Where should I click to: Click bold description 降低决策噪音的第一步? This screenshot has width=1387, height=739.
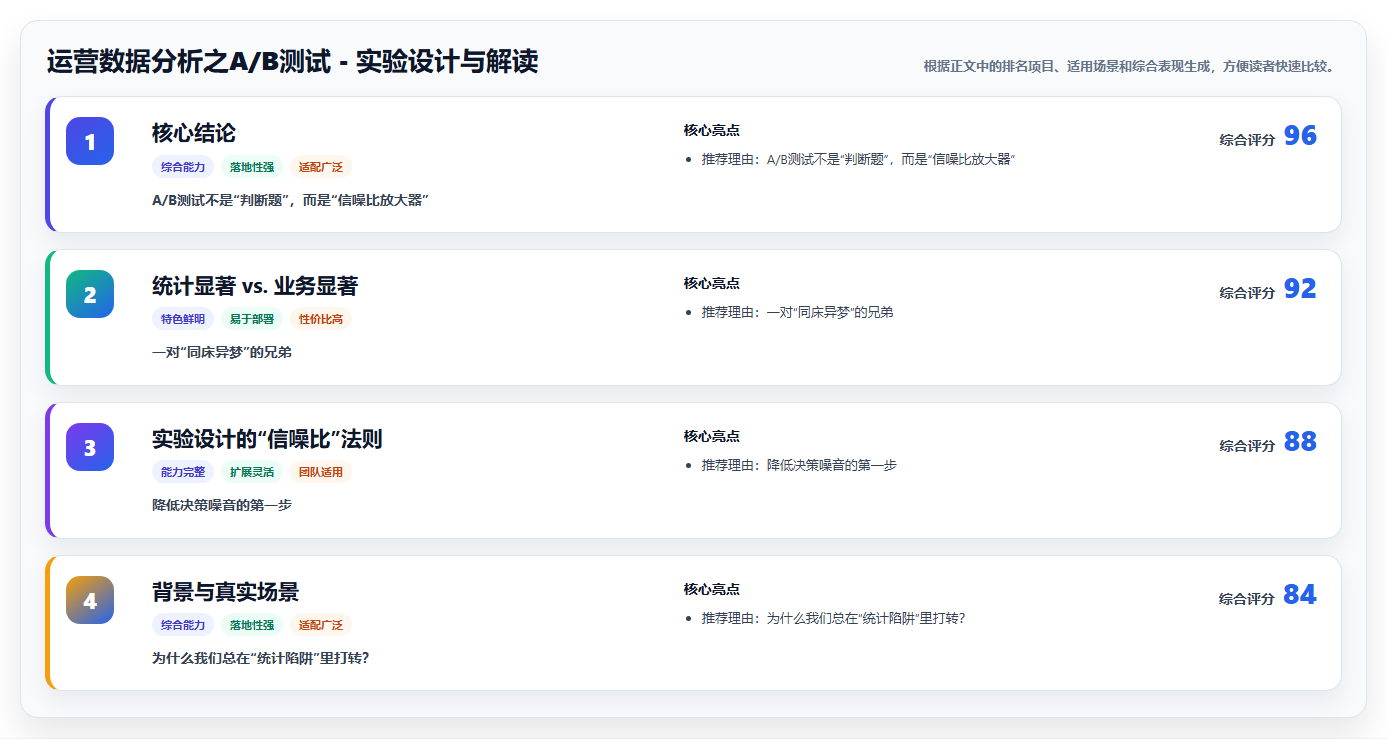coord(222,506)
